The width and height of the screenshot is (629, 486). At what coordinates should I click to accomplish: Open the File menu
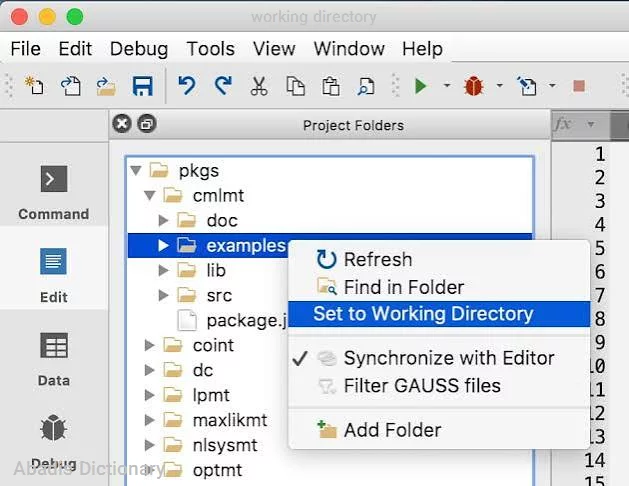coord(26,49)
